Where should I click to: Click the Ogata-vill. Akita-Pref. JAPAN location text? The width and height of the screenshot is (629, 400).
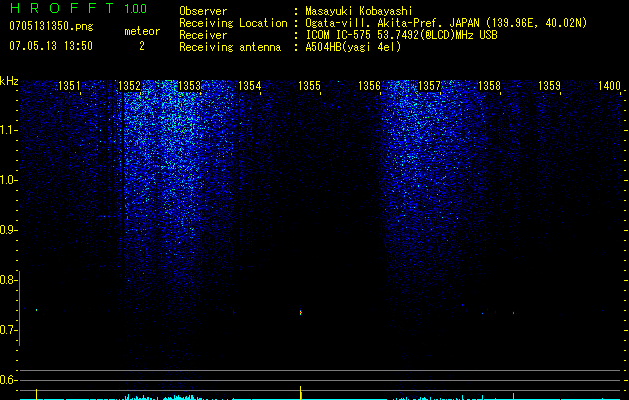446,23
